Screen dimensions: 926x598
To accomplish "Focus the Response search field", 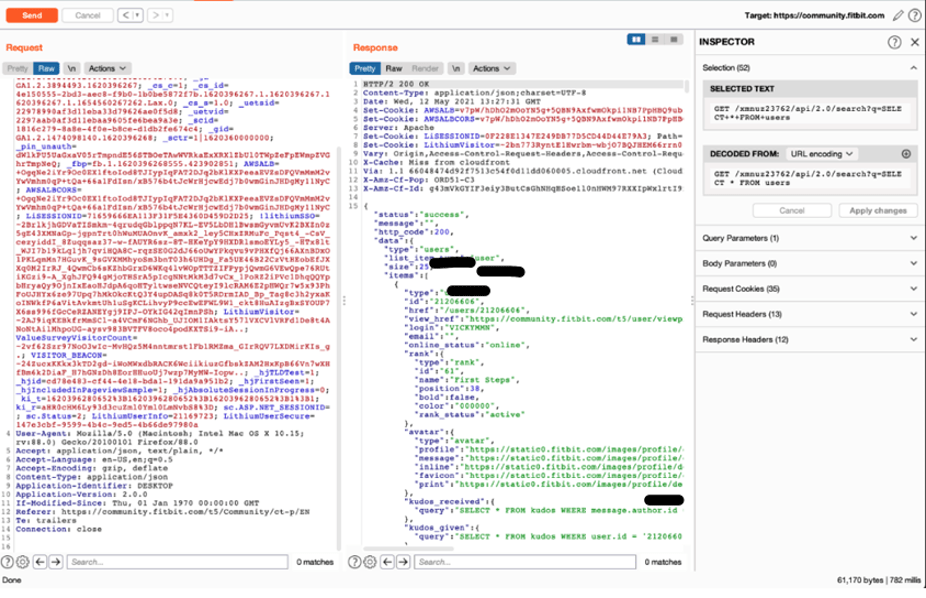I will (x=525, y=562).
